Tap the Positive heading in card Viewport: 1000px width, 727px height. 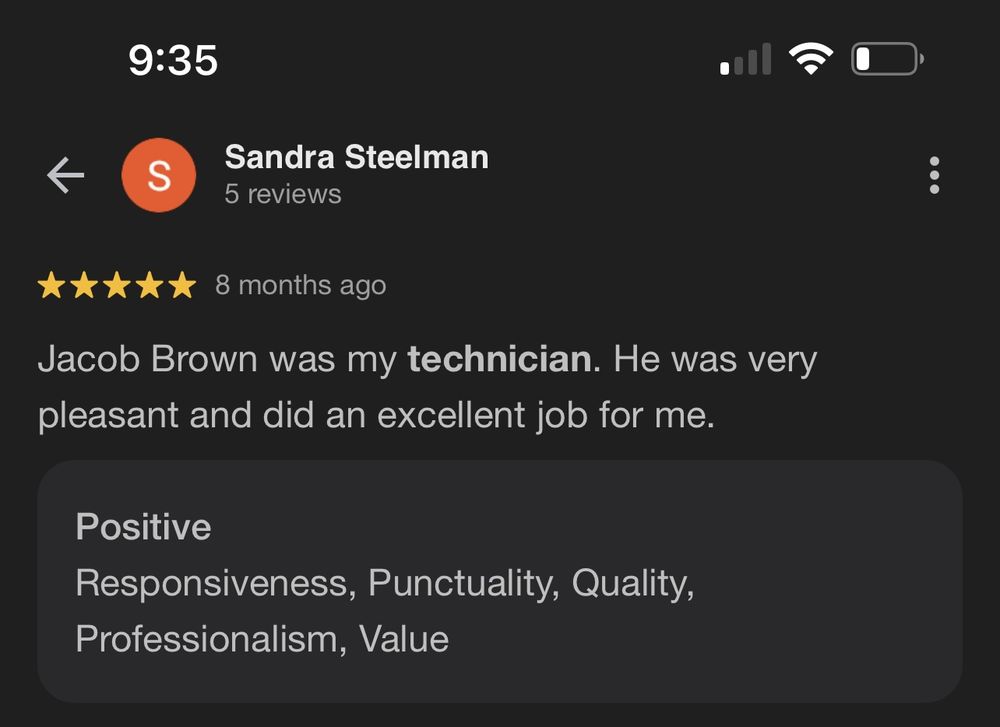coord(143,527)
